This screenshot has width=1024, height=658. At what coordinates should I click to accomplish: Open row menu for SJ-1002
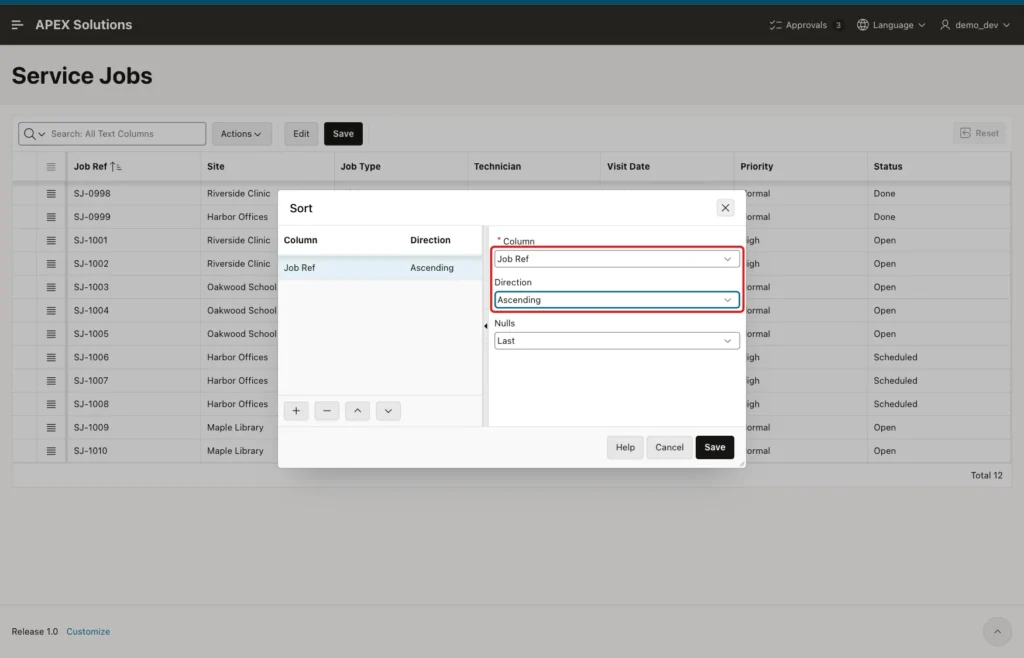(x=51, y=264)
